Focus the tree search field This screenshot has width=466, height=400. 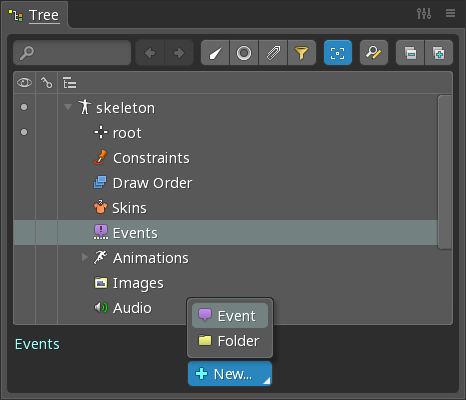click(x=72, y=53)
